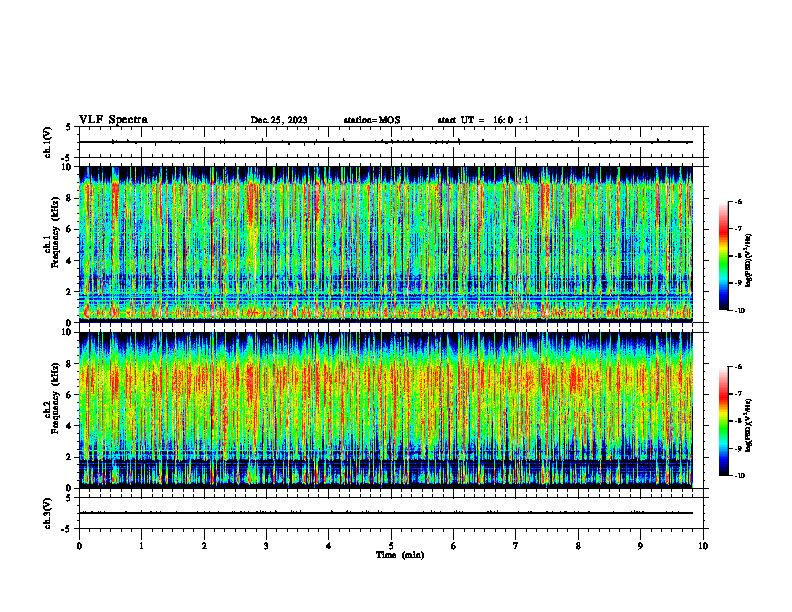Image resolution: width=792 pixels, height=612 pixels.
Task: Click time axis tick label '3'
Action: [x=266, y=546]
